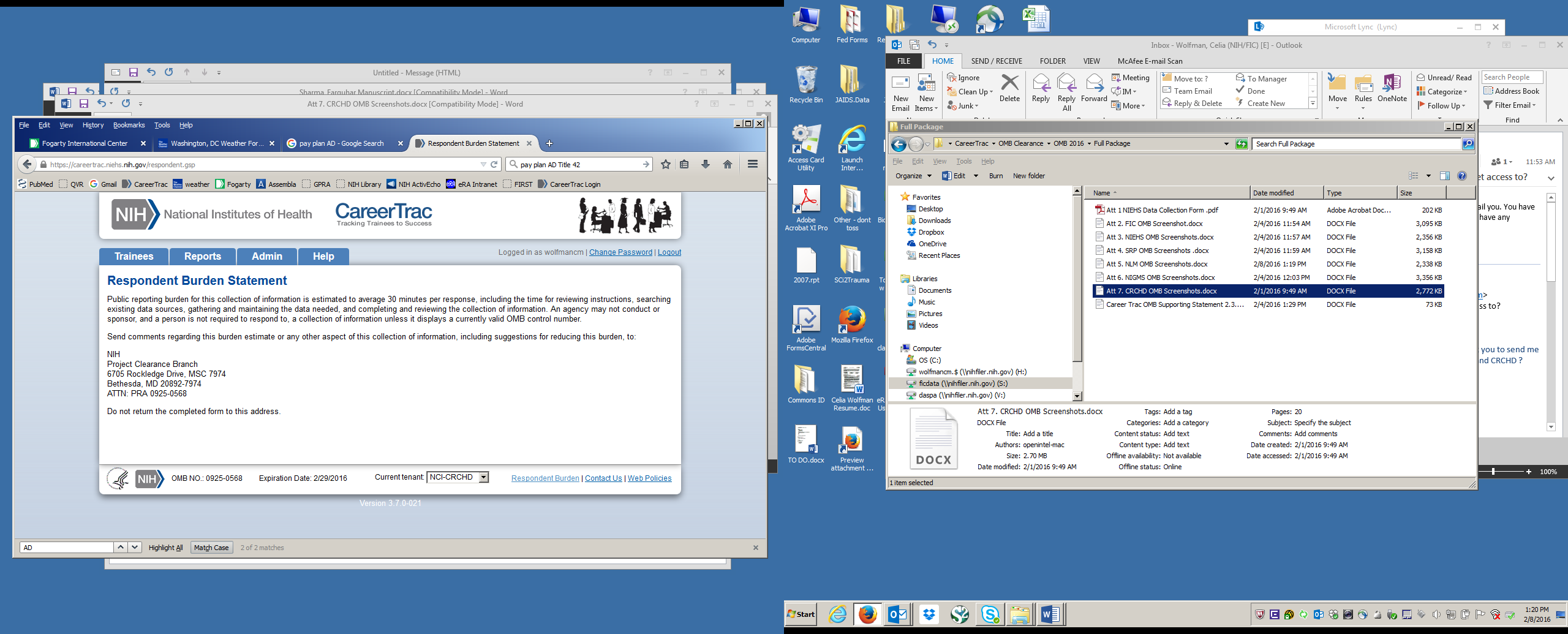
Task: Reload the CareerTrac page in Firefox
Action: pos(494,164)
